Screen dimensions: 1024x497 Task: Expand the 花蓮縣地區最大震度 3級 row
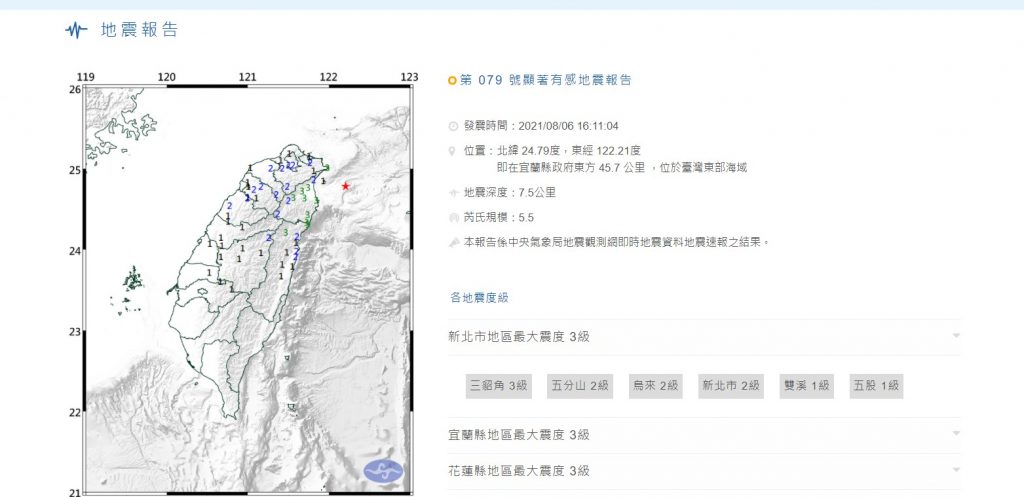pyautogui.click(x=704, y=471)
